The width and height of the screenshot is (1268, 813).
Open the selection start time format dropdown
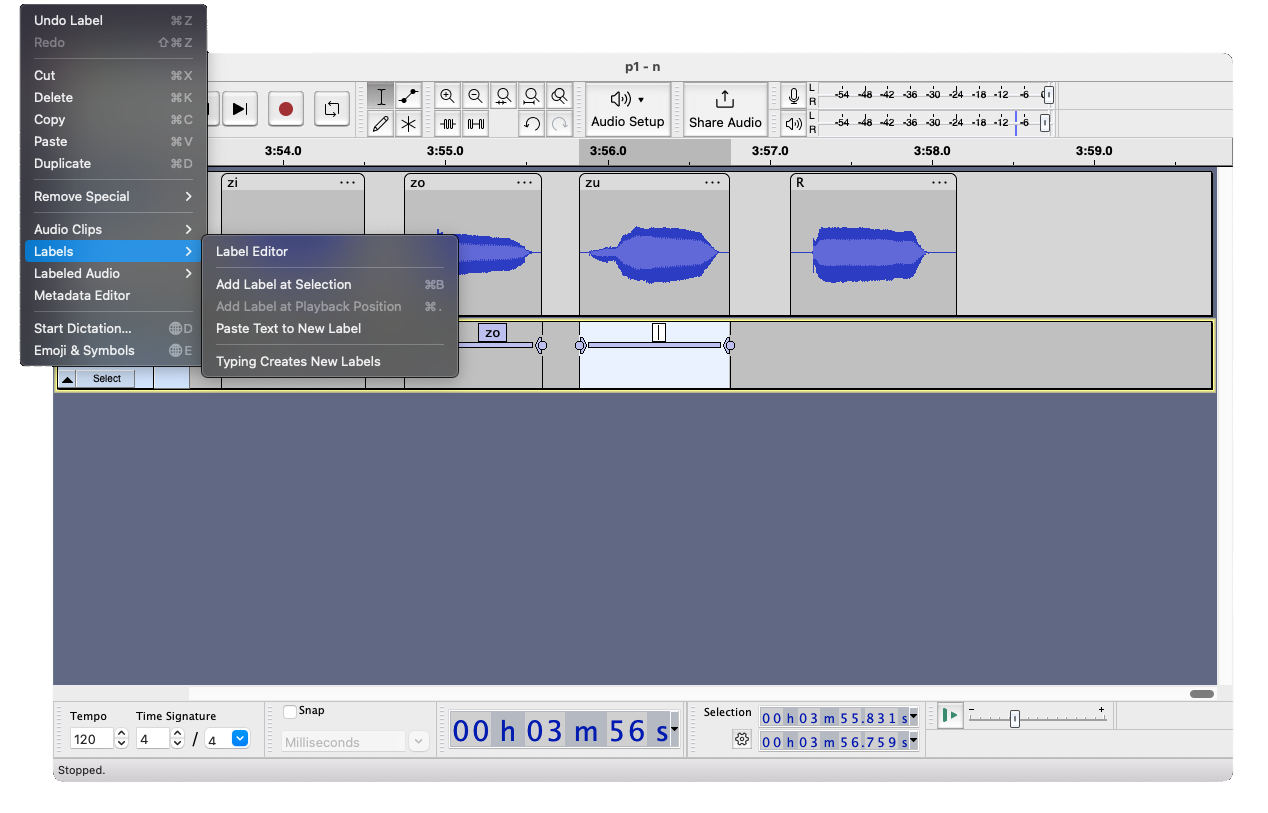point(914,717)
